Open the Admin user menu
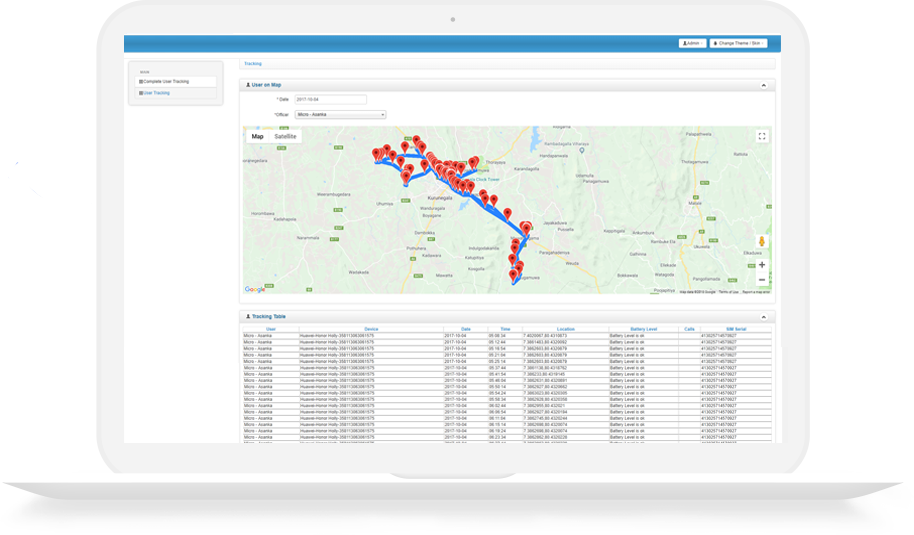Screen dimensions: 914x535 692,44
